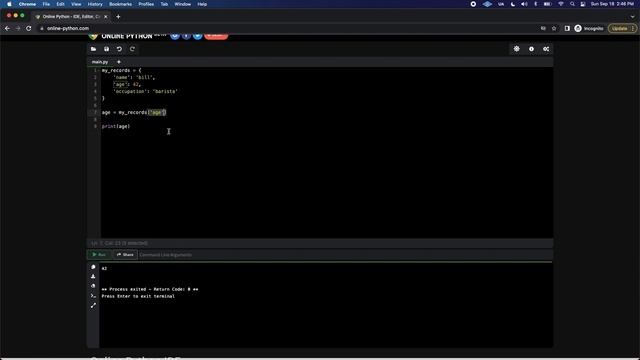This screenshot has width=640, height=360.
Task: Click the line my_records = { in editor
Action: coord(122,71)
